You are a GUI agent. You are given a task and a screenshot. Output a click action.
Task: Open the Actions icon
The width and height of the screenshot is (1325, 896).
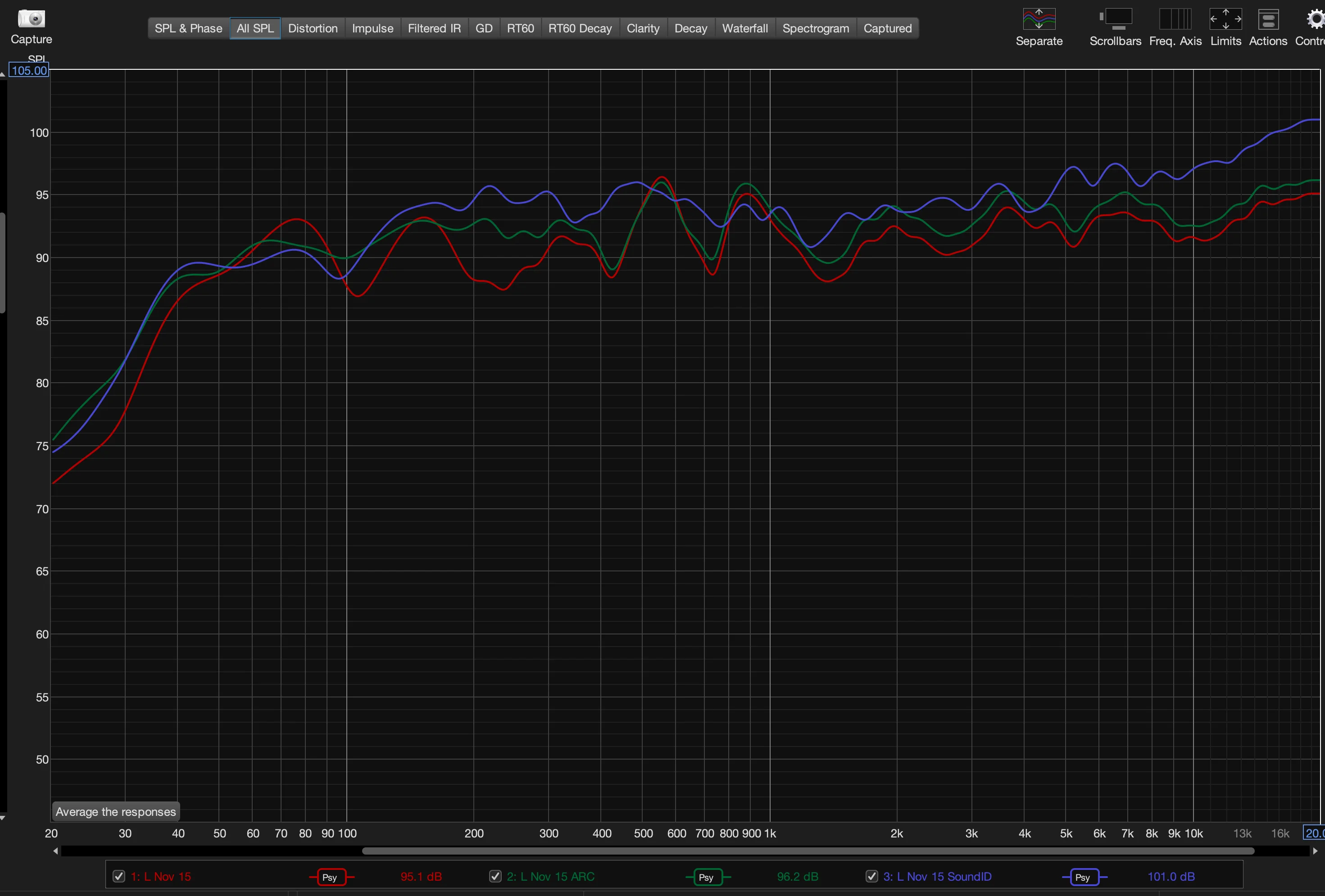click(1268, 19)
